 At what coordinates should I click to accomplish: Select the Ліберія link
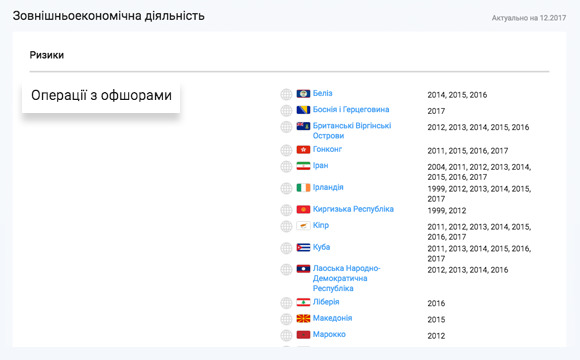pos(326,302)
